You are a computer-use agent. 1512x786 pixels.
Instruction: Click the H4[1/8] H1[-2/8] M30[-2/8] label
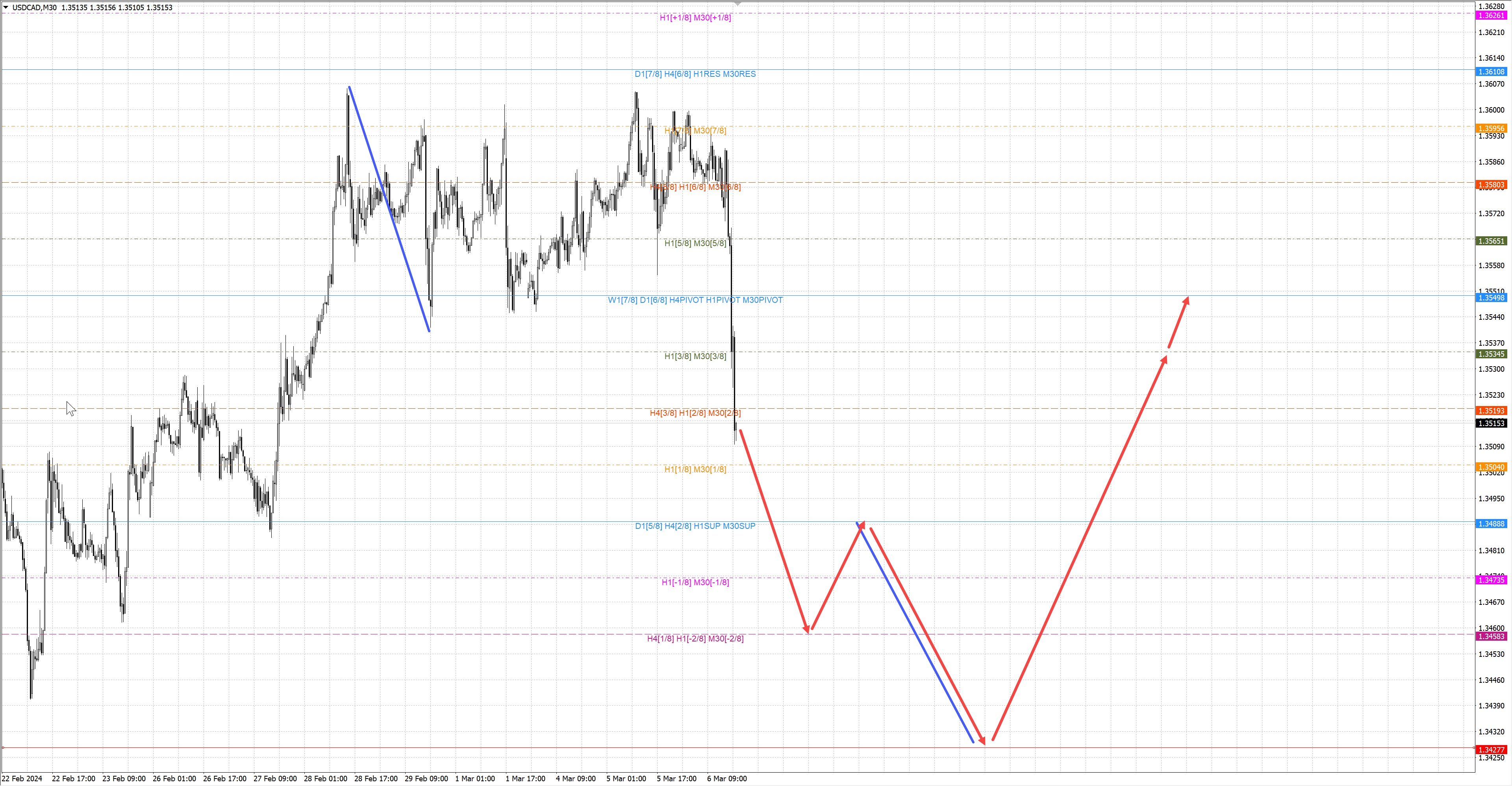tap(695, 639)
